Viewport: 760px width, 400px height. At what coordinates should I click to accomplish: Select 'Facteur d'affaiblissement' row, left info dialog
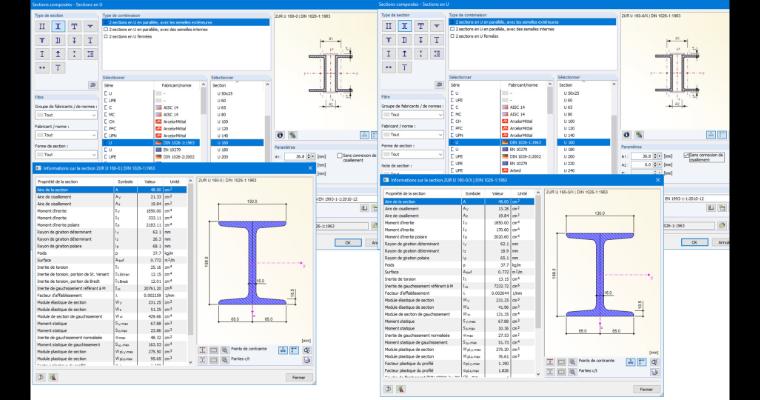pos(111,295)
